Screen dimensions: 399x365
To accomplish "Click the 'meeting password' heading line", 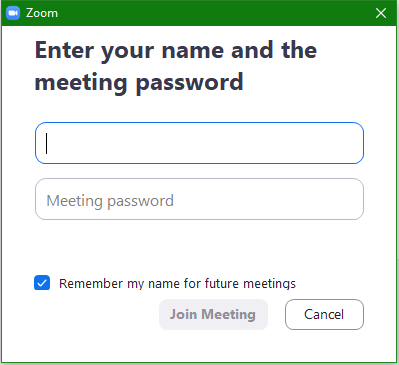I will pyautogui.click(x=139, y=82).
